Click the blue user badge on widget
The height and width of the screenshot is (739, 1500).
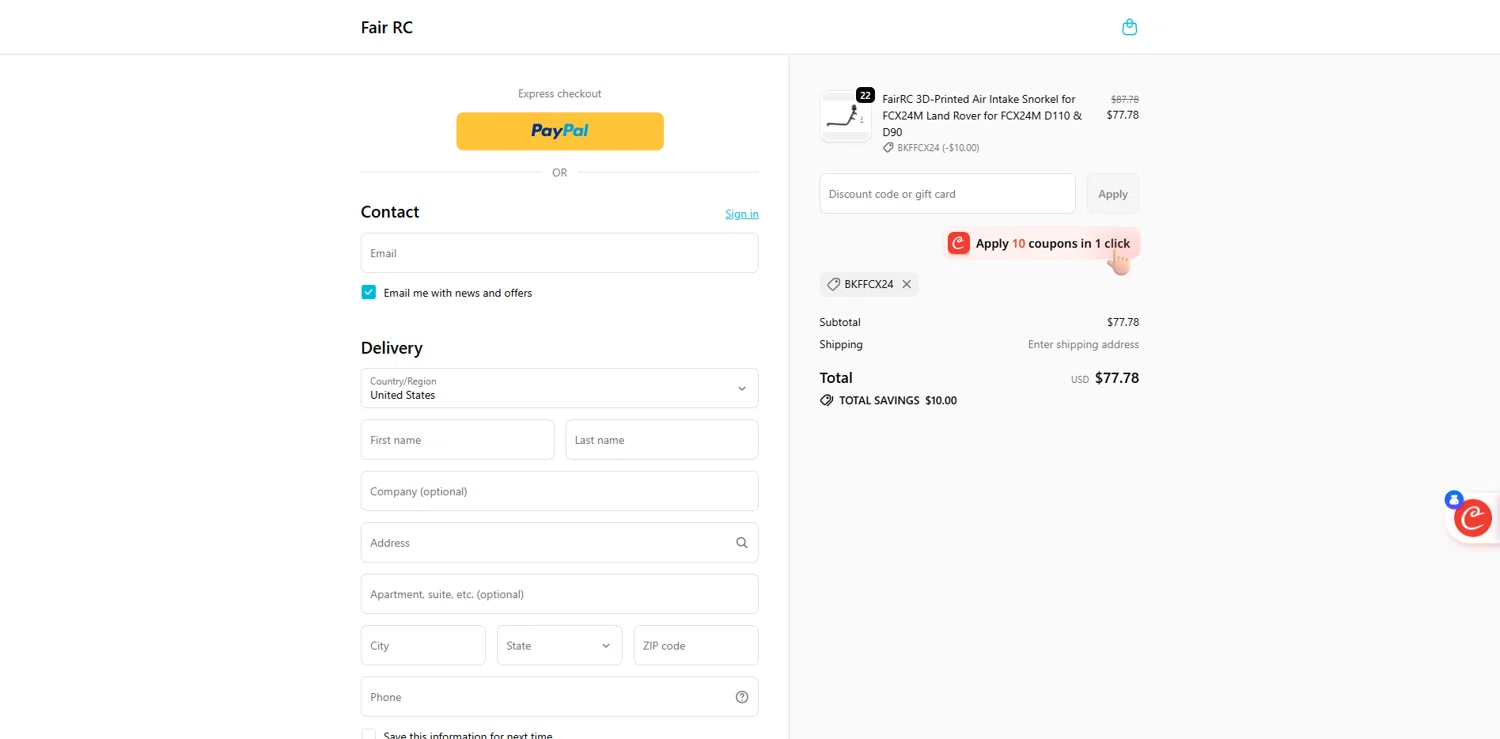[x=1454, y=499]
